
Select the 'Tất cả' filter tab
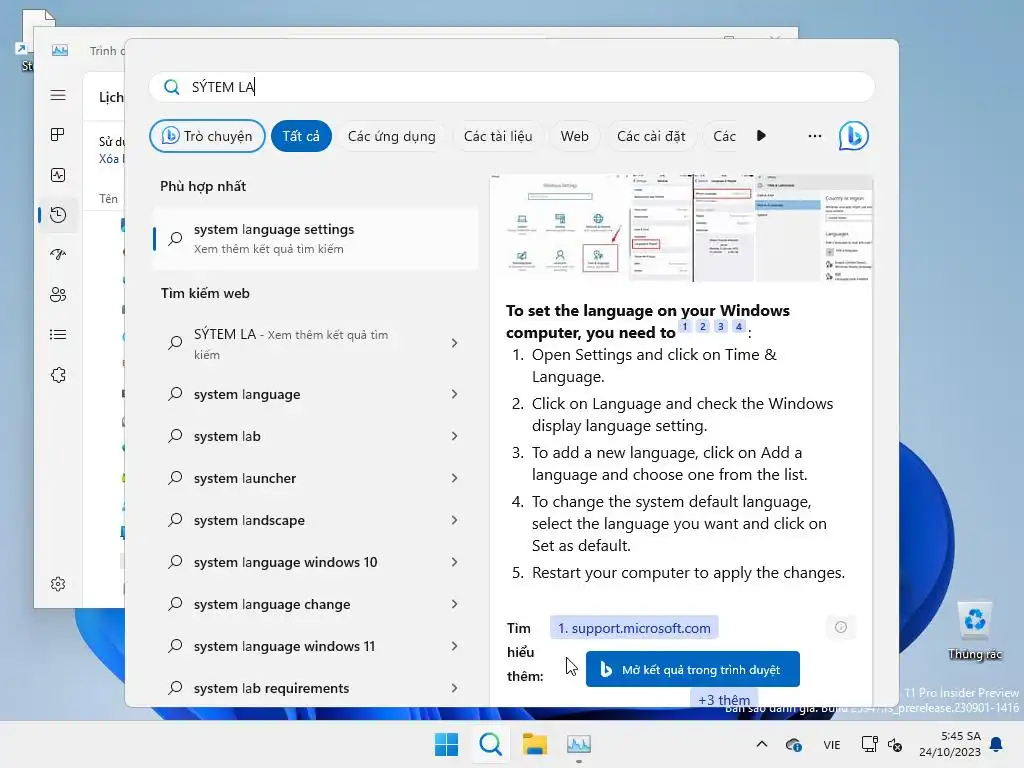click(x=301, y=136)
